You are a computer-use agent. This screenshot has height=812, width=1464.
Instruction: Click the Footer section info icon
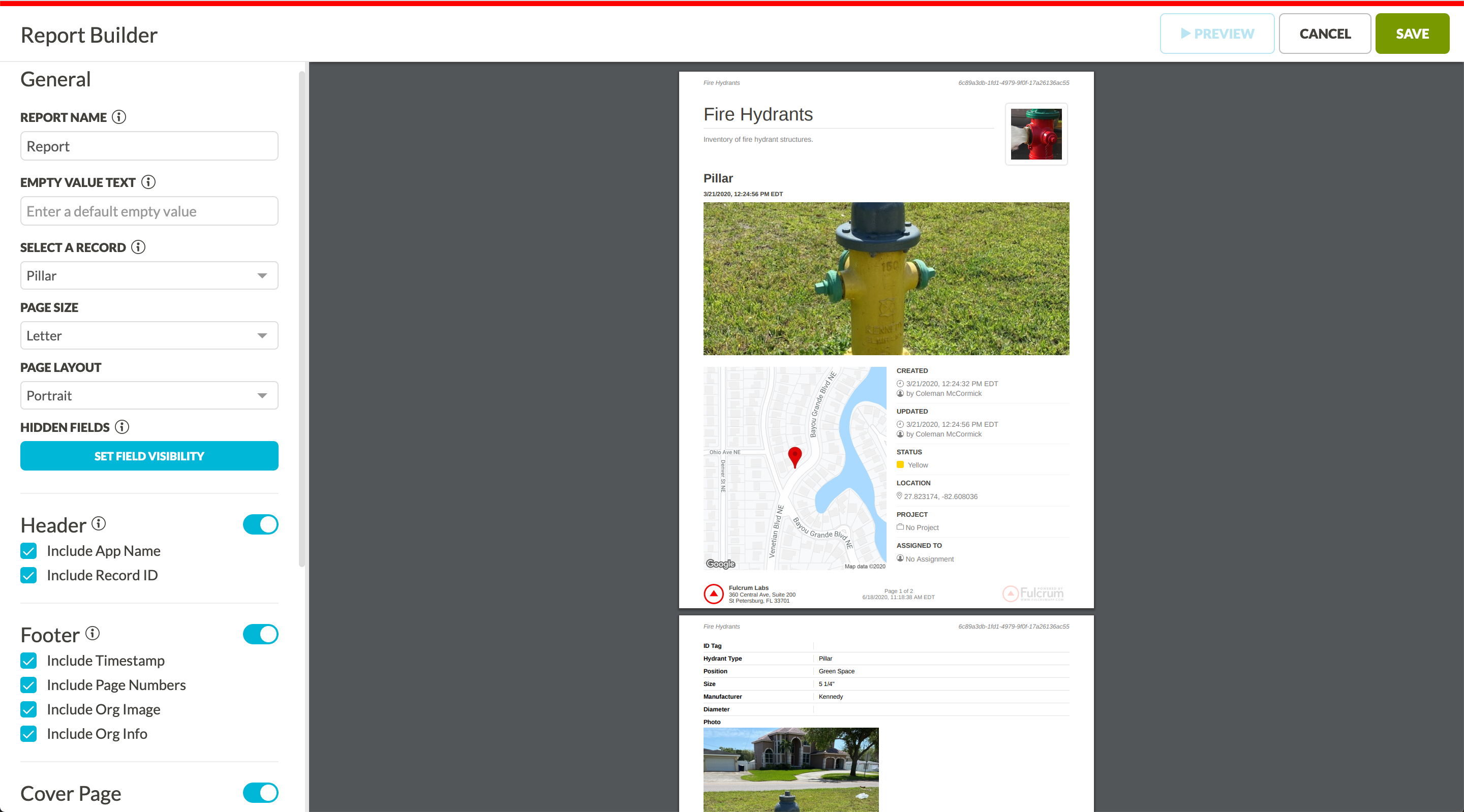tap(93, 633)
